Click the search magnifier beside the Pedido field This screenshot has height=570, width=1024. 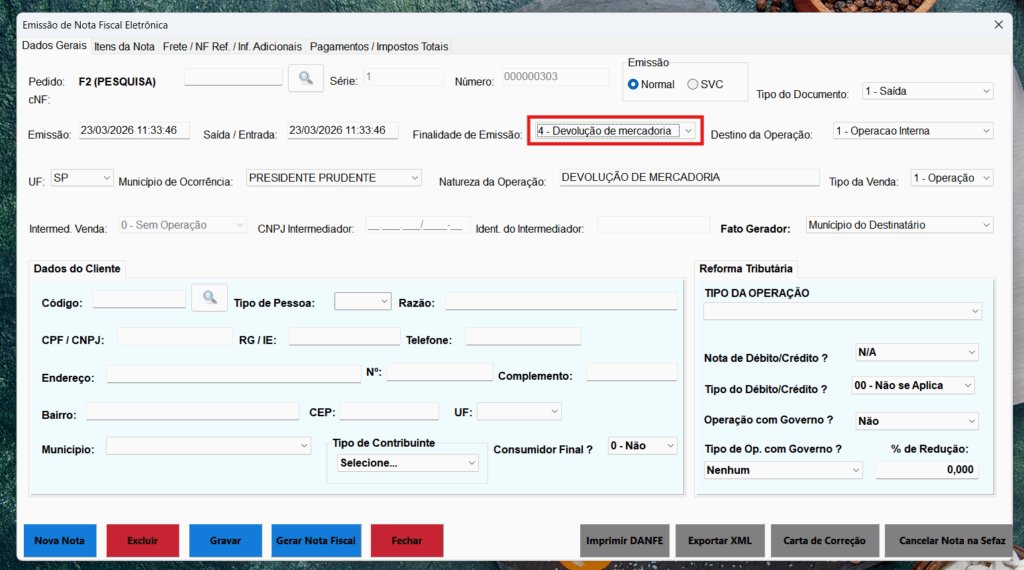coord(305,78)
